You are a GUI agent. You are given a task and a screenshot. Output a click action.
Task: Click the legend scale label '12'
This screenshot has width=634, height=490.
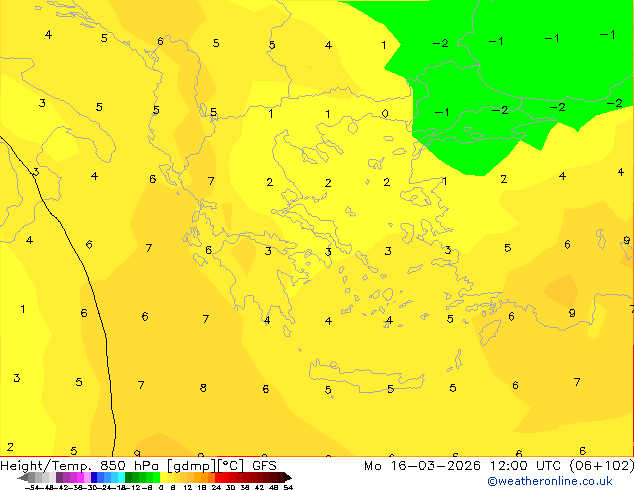[188, 488]
